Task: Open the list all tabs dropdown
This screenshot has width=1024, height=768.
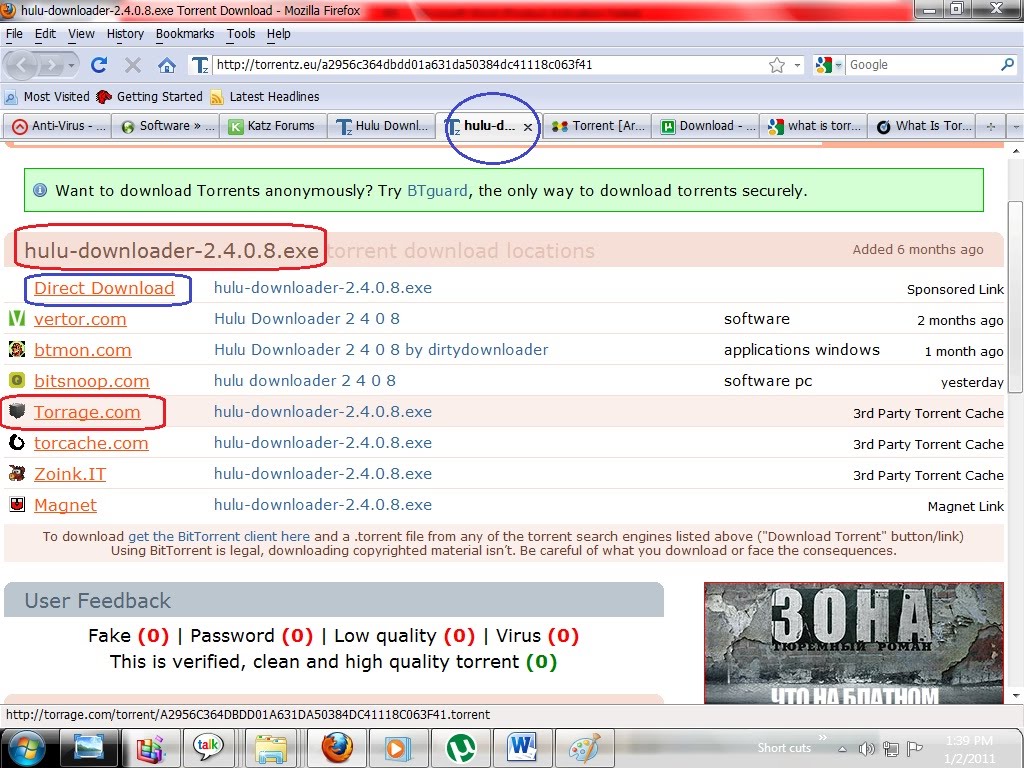Action: click(x=1015, y=126)
